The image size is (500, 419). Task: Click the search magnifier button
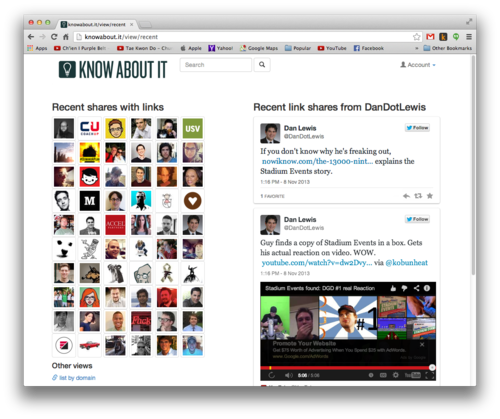tap(262, 65)
